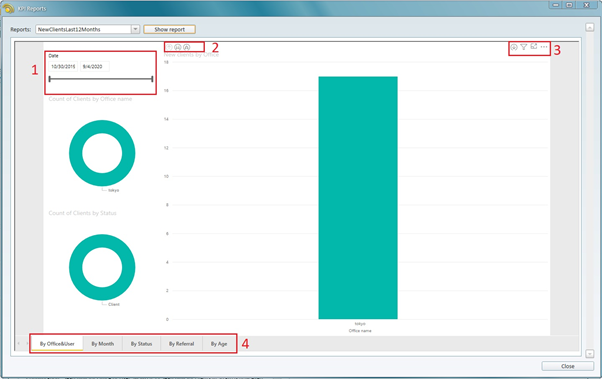This screenshot has height=379, width=602.
Task: Click the start date field 10/30/2015
Action: (x=63, y=66)
